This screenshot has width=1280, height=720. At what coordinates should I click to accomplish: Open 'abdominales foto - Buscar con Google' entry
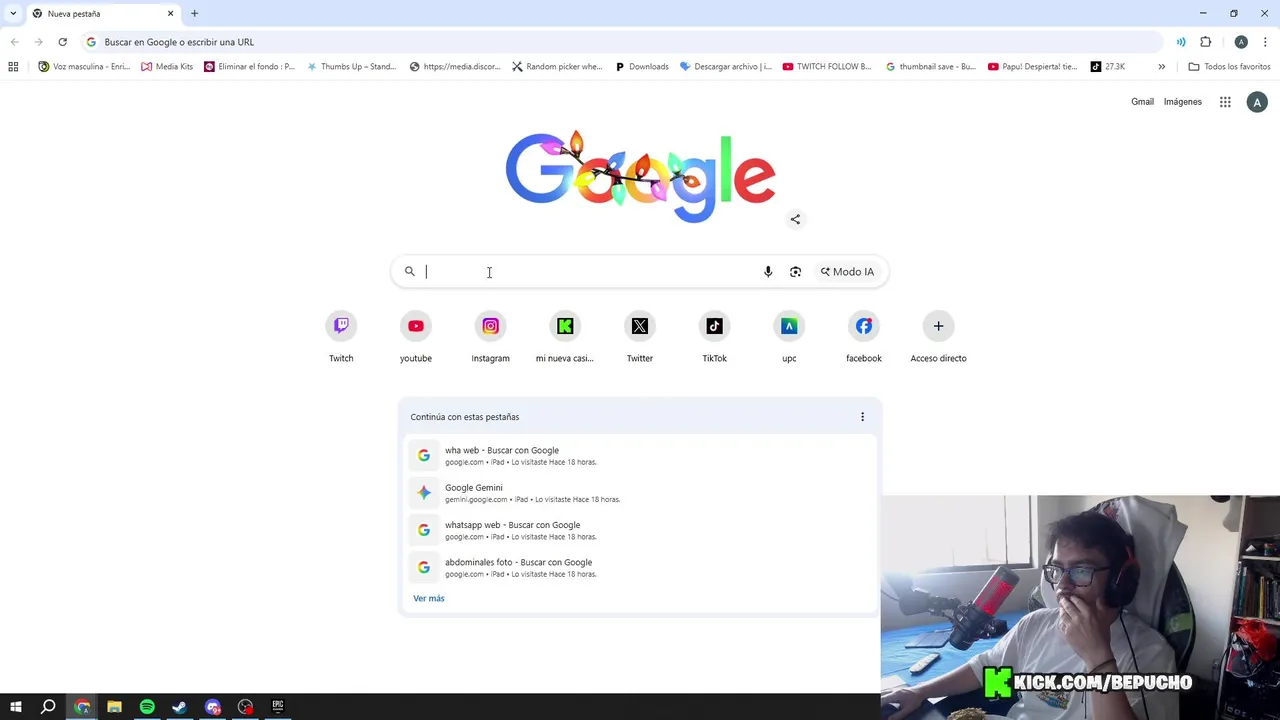(640, 568)
